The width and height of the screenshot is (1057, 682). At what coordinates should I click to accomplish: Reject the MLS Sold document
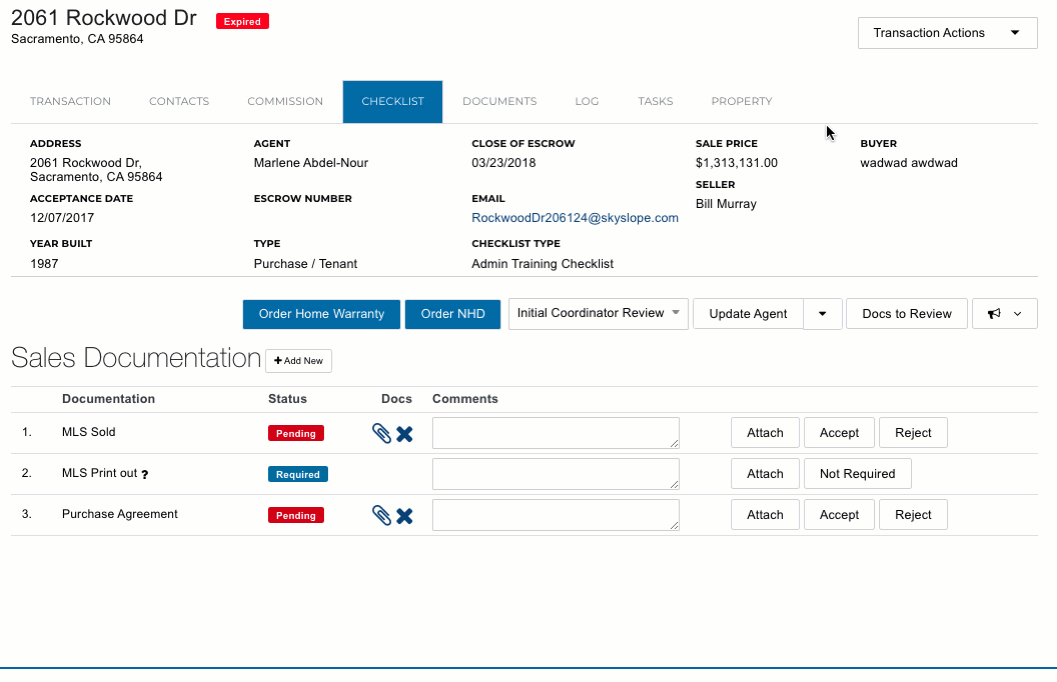click(x=913, y=433)
